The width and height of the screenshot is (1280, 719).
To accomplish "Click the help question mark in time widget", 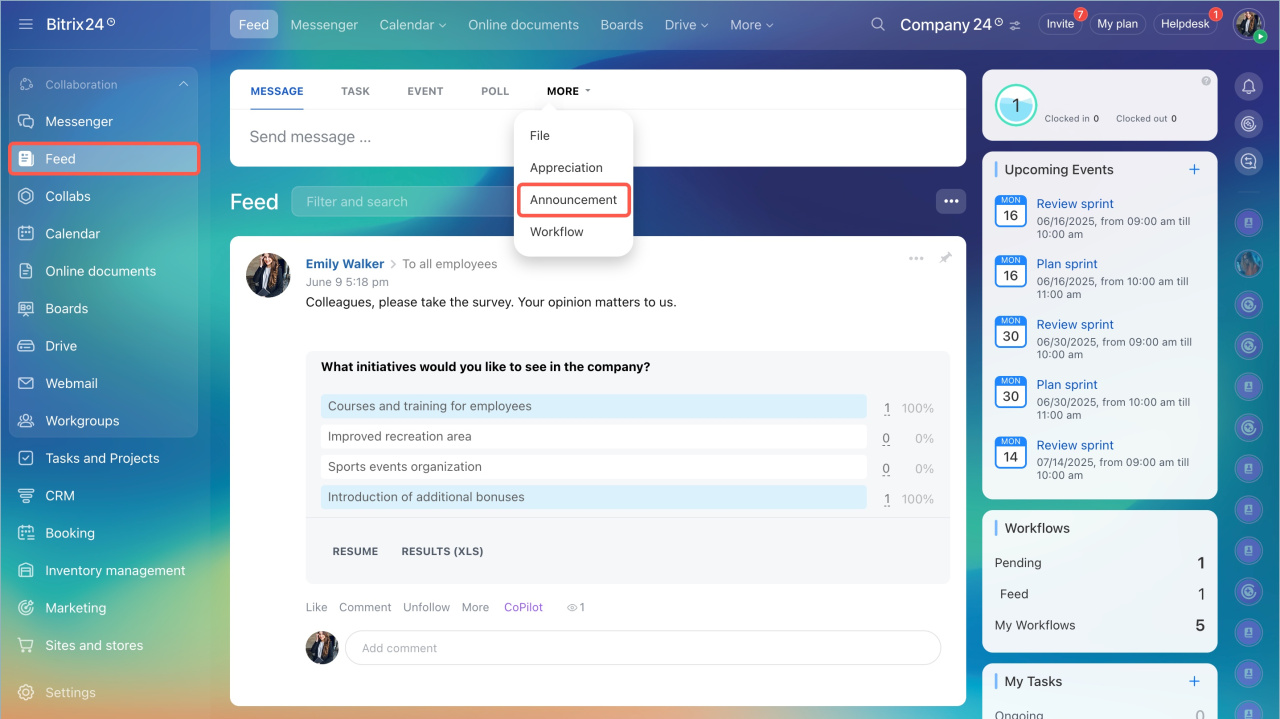I will (1206, 81).
